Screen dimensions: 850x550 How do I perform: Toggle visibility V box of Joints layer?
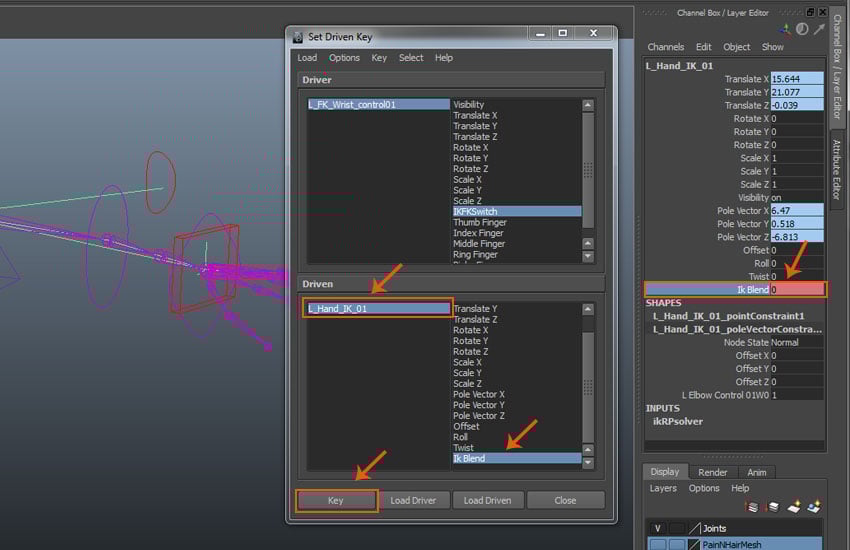pos(657,528)
